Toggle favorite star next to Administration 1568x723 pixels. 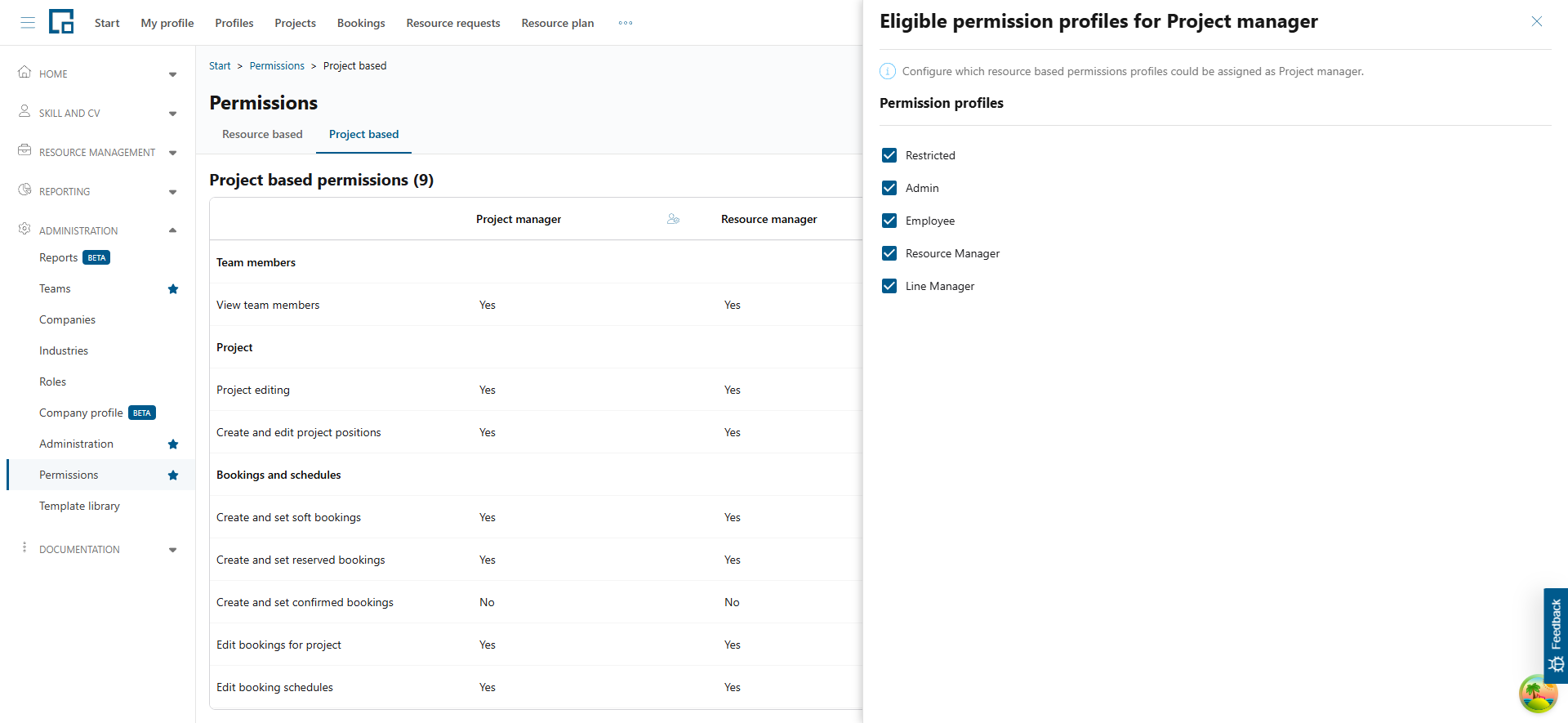pyautogui.click(x=173, y=444)
